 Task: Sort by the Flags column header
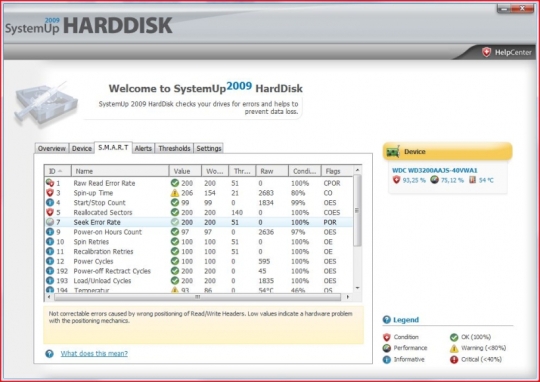pyautogui.click(x=337, y=171)
